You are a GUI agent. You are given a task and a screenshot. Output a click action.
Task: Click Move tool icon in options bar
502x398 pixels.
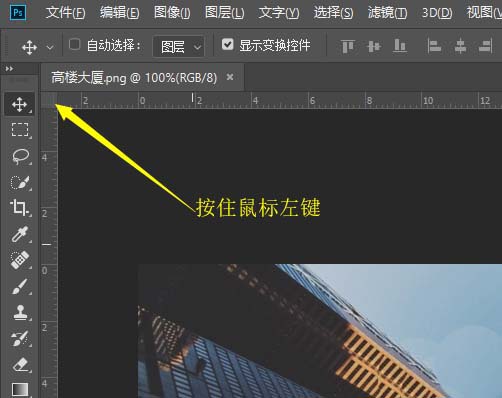point(29,47)
